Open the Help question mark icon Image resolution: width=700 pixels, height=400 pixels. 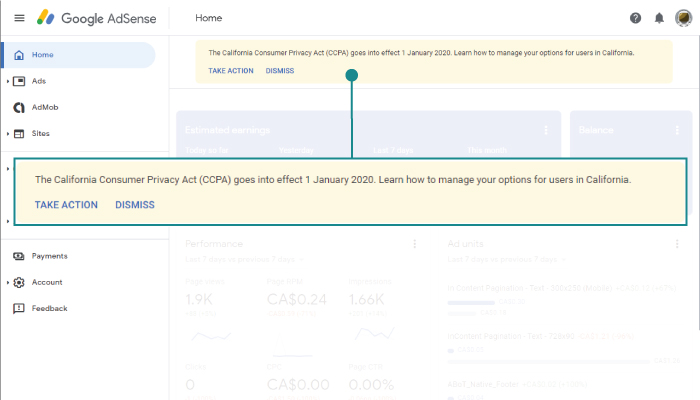click(x=635, y=18)
